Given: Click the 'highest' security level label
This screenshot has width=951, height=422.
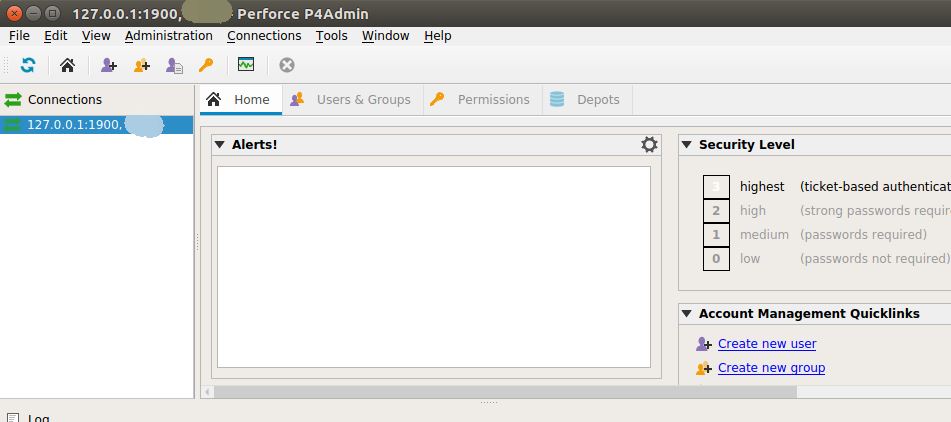Looking at the screenshot, I should click(x=762, y=187).
